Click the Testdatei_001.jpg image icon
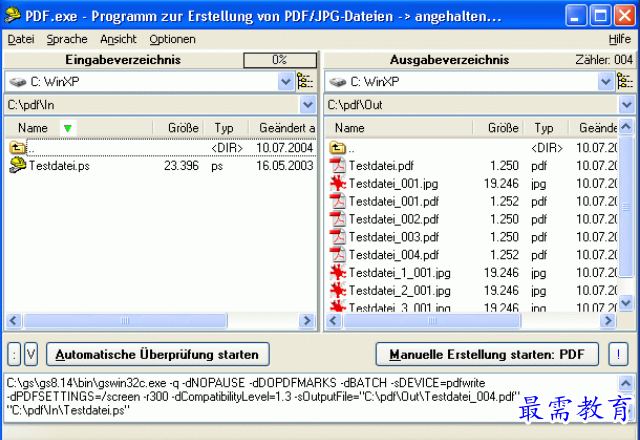 338,183
